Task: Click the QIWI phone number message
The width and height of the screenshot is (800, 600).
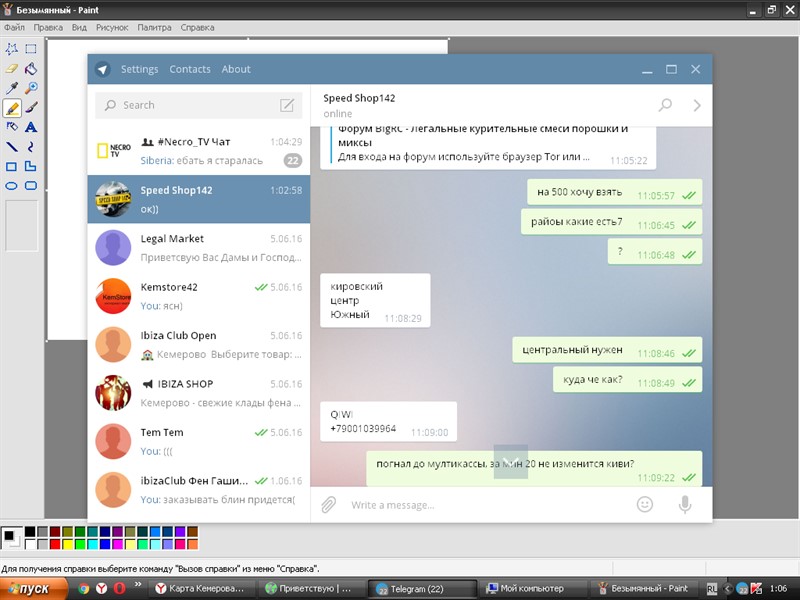Action: [389, 421]
